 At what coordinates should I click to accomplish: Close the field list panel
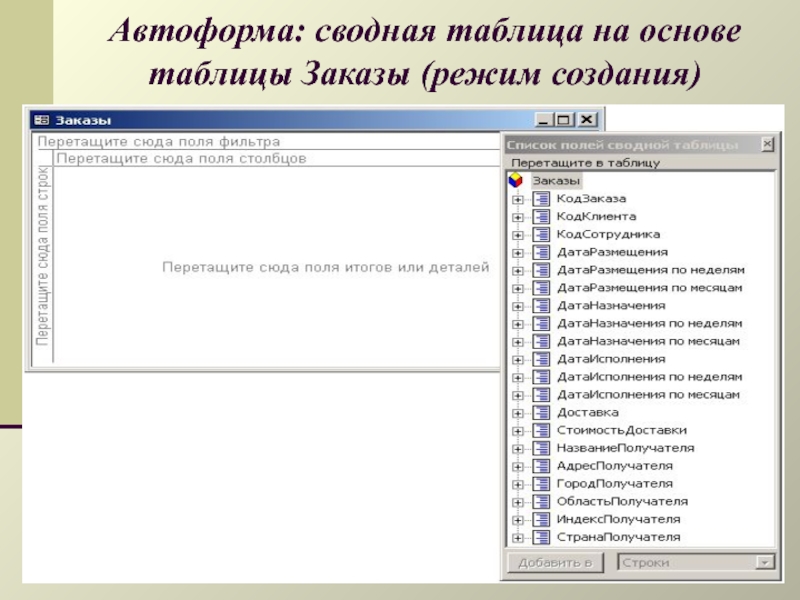(767, 144)
